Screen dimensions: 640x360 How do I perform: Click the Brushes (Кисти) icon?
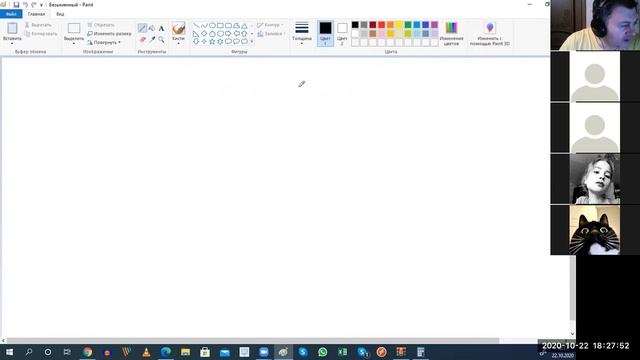[178, 29]
